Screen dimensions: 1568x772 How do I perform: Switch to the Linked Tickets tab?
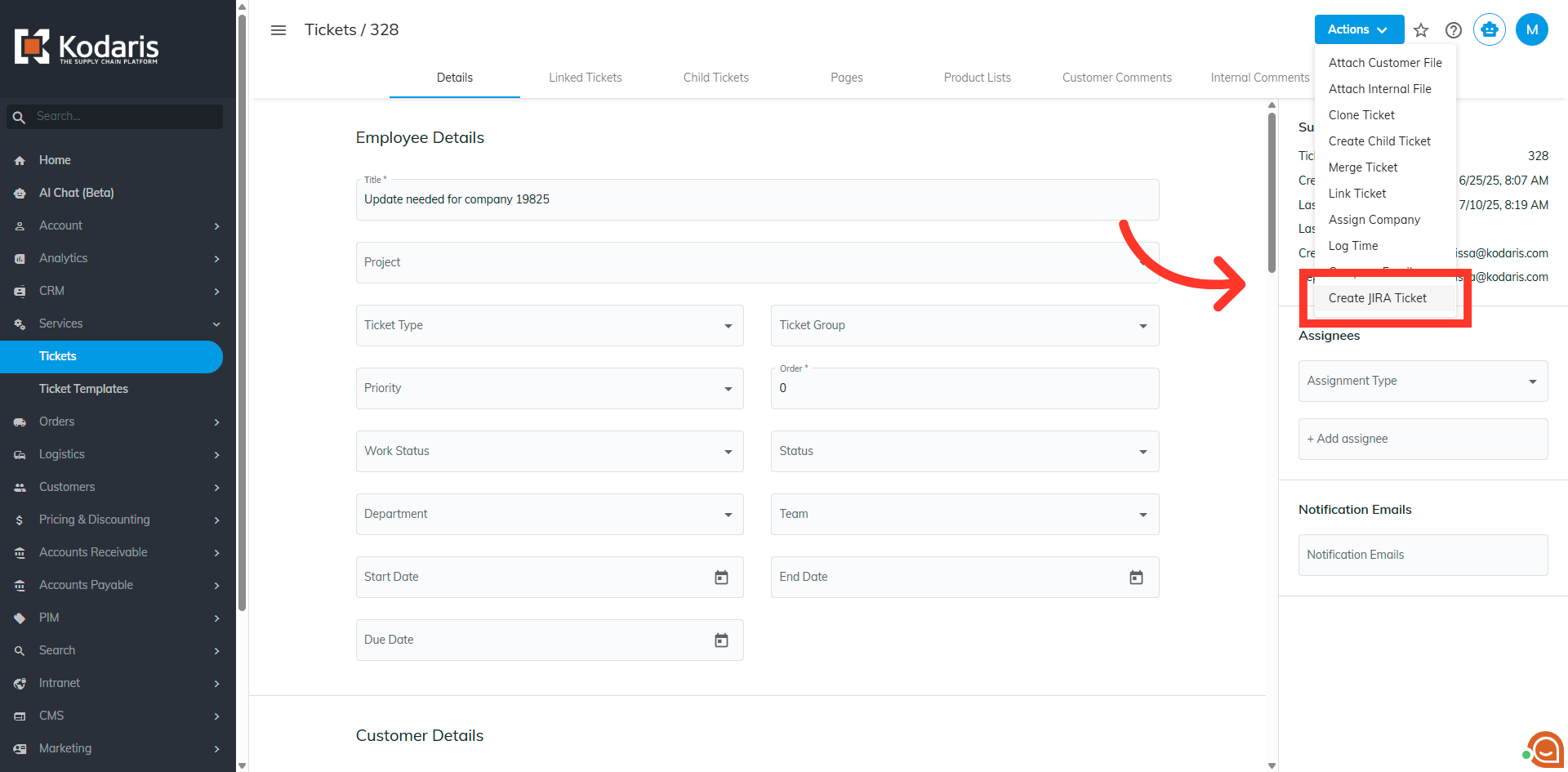point(586,78)
